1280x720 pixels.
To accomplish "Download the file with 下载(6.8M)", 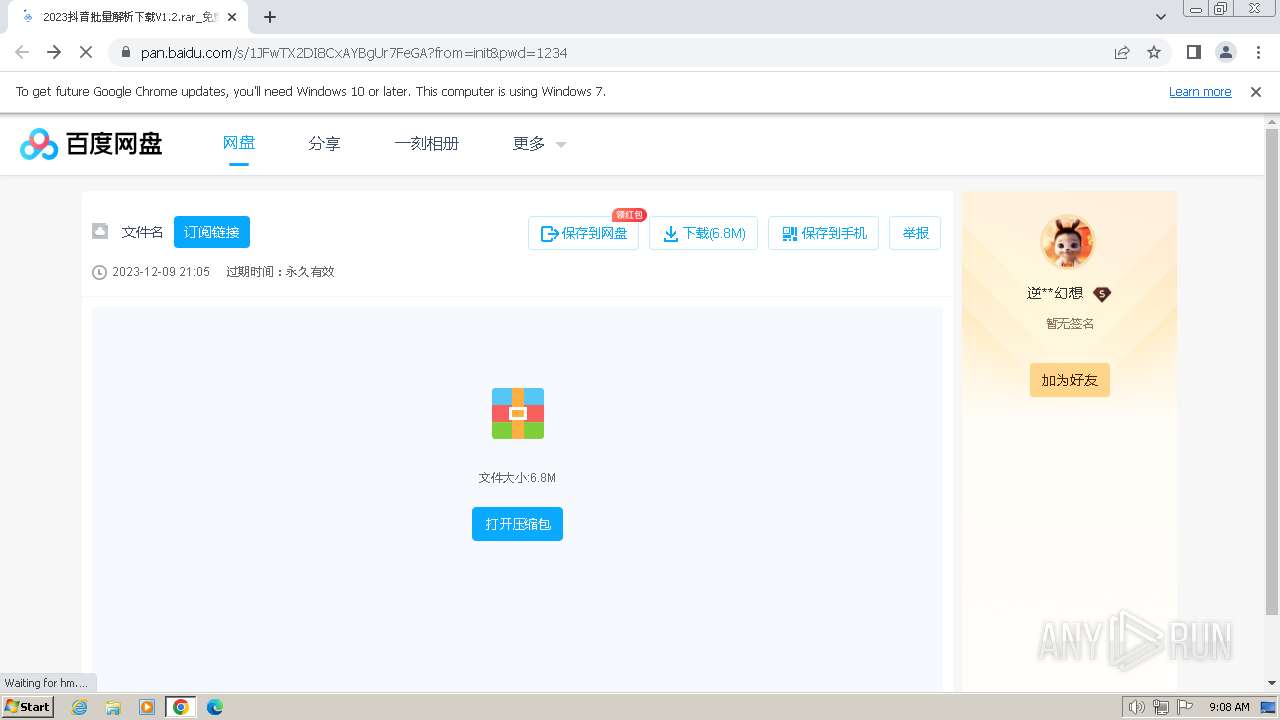I will tap(704, 233).
